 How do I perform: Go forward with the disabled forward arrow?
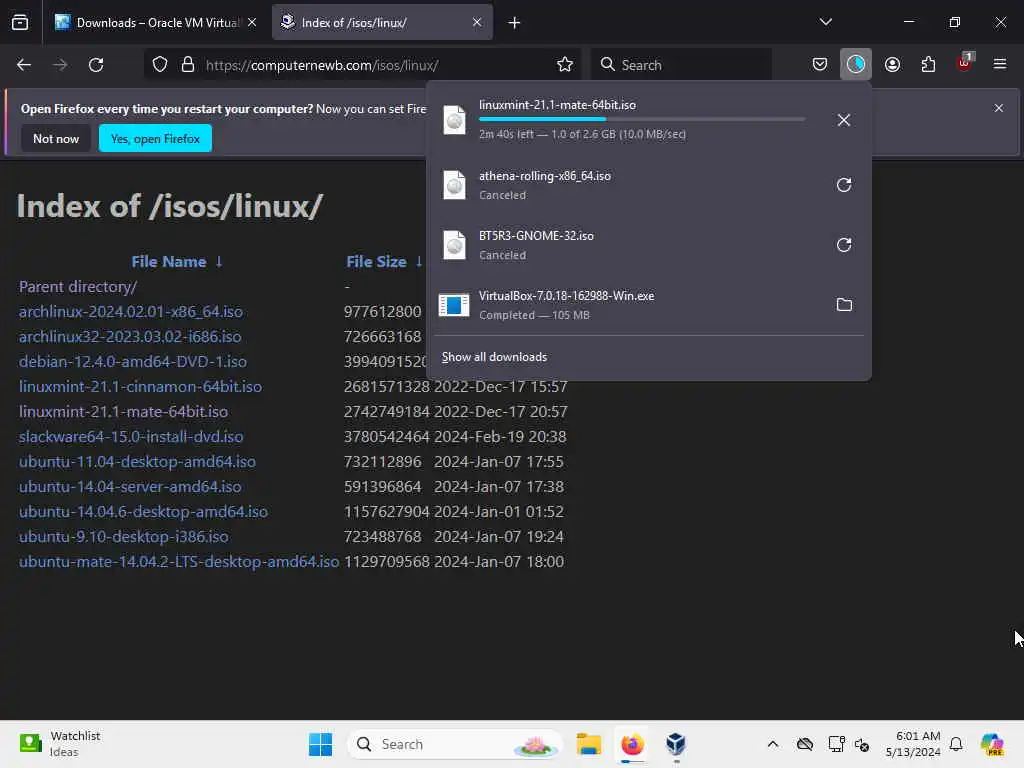tap(60, 65)
